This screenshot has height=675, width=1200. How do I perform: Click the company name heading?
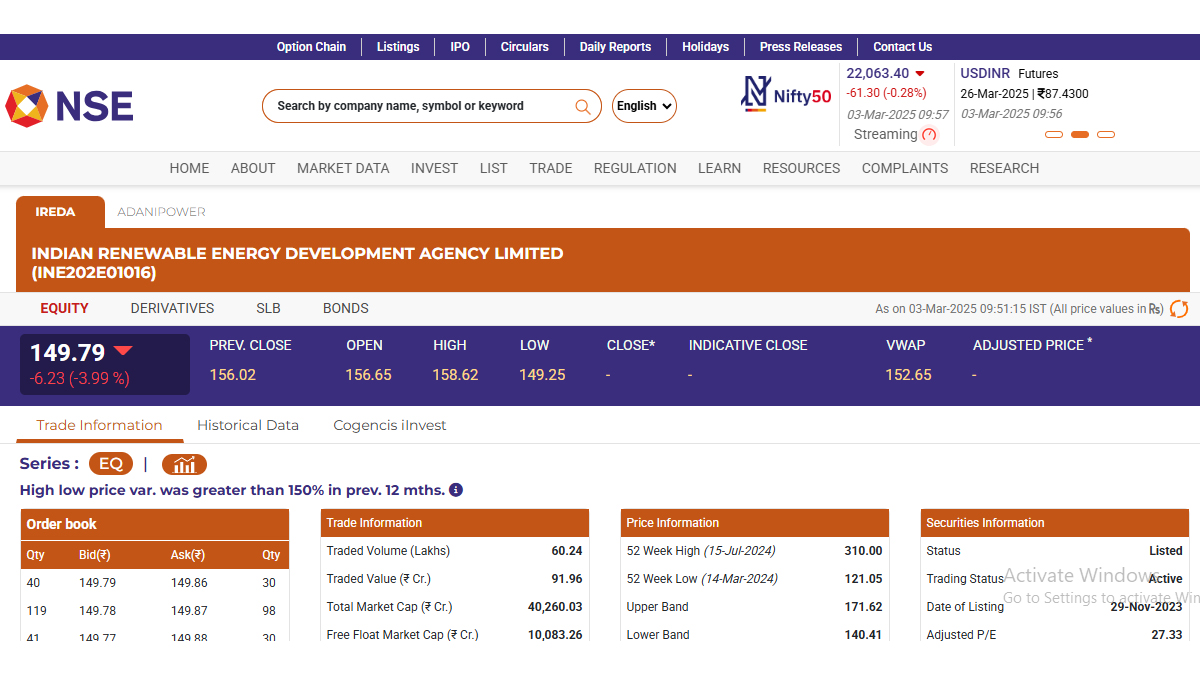[297, 263]
